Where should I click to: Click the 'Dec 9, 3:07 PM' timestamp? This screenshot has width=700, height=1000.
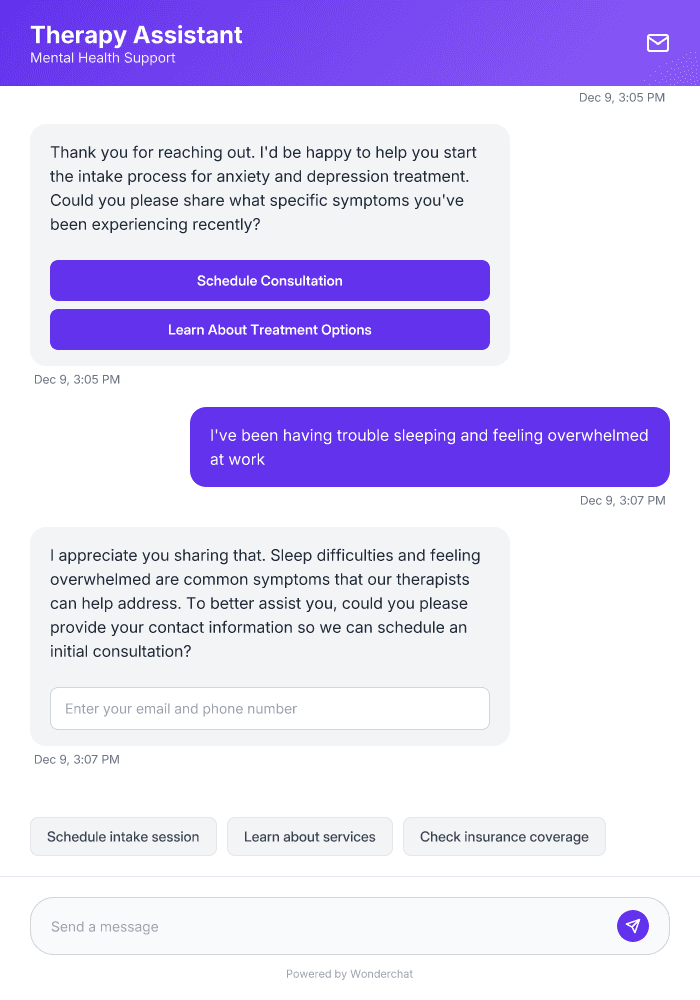coord(622,500)
